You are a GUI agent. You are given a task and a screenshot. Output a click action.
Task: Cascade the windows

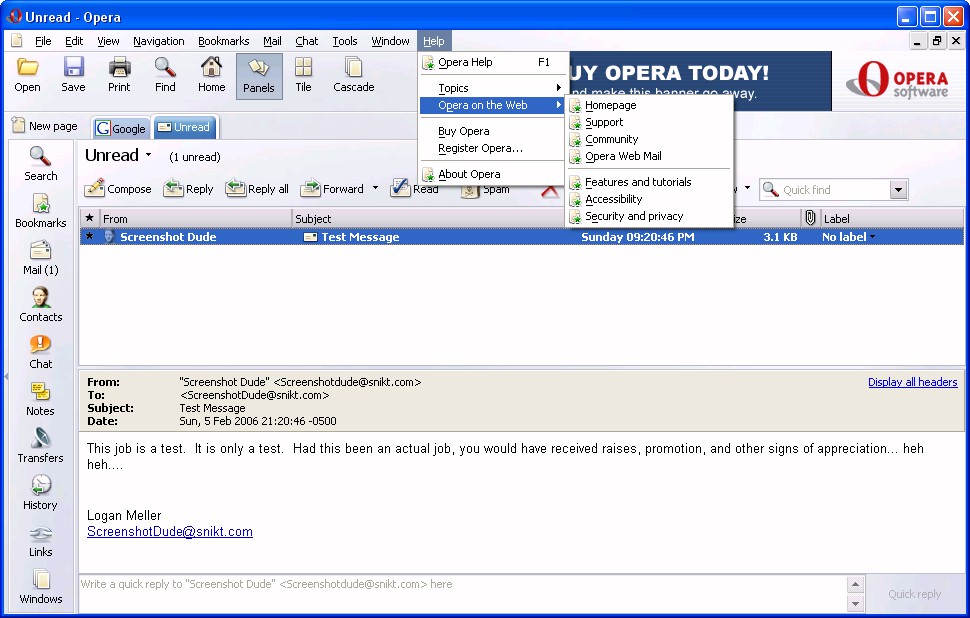353,75
